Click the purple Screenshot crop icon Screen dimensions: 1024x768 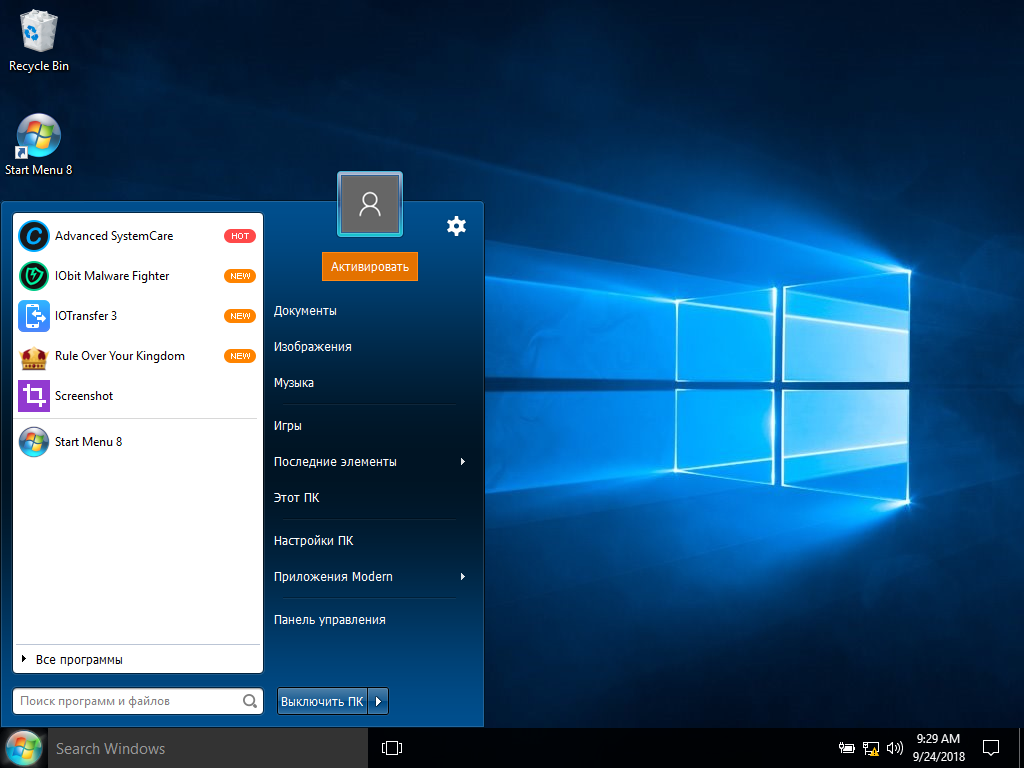33,396
